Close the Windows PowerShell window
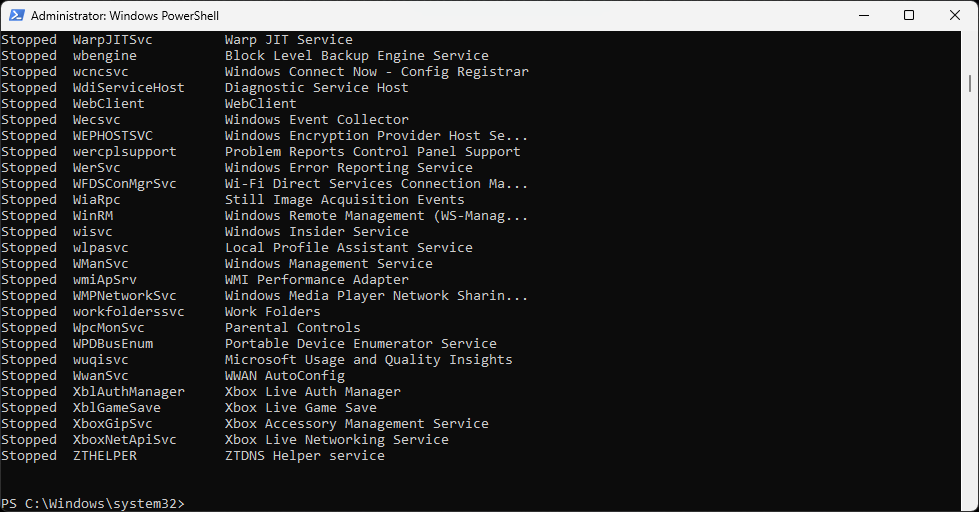Screen dimensions: 979x512 (x=955, y=15)
